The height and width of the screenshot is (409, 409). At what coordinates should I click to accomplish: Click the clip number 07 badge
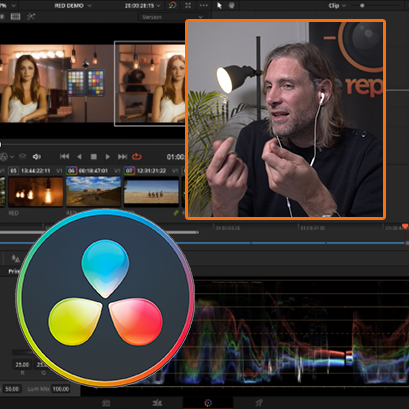[129, 171]
